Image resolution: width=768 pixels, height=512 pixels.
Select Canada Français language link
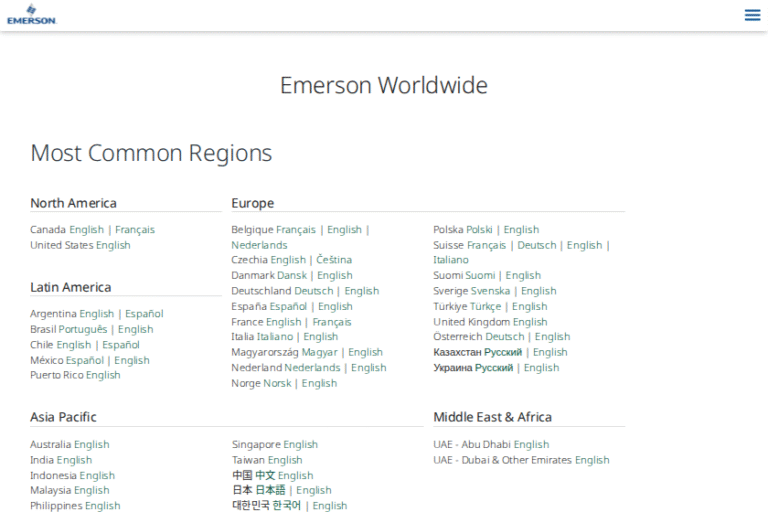coord(135,230)
